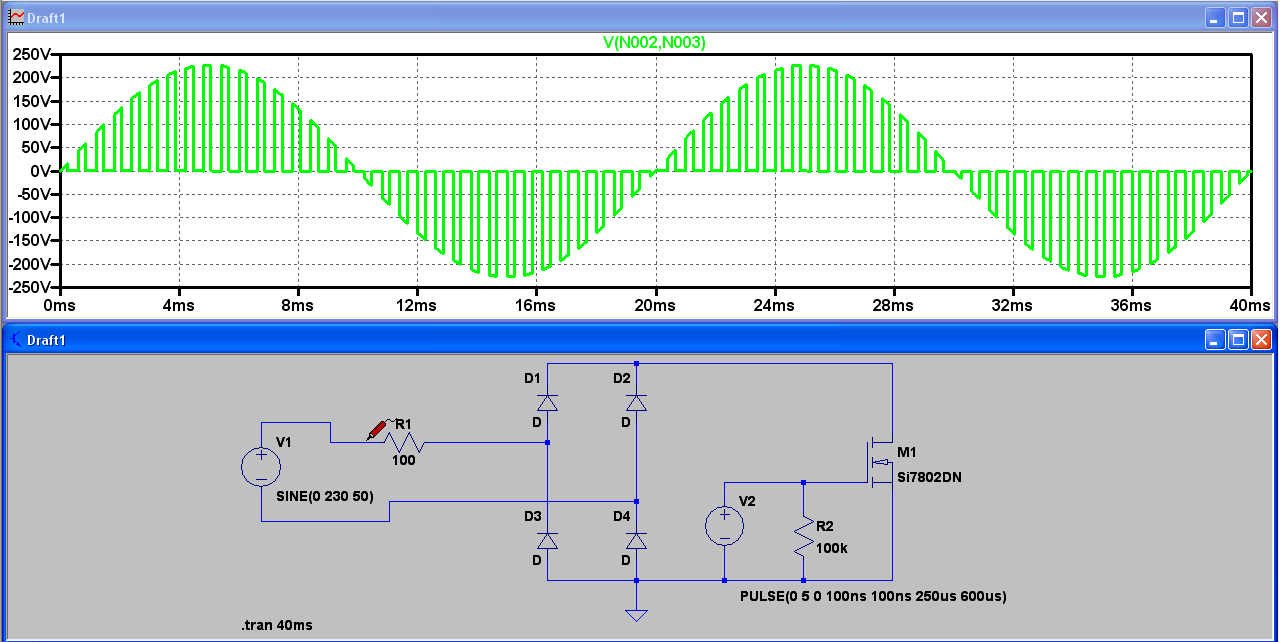Click the schematic window title icon

(16, 340)
